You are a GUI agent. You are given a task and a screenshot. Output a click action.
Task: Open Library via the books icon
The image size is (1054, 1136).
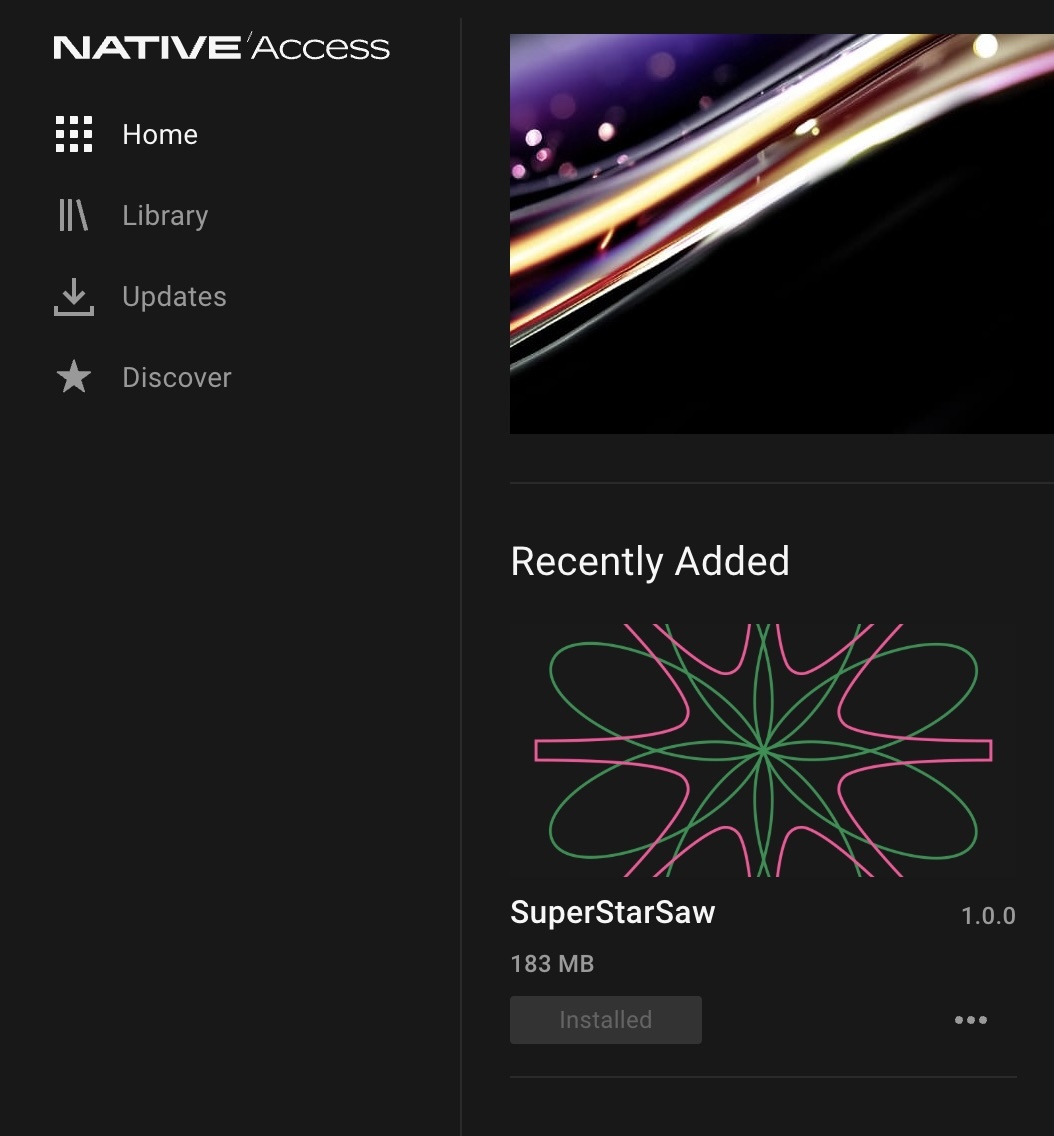[73, 215]
